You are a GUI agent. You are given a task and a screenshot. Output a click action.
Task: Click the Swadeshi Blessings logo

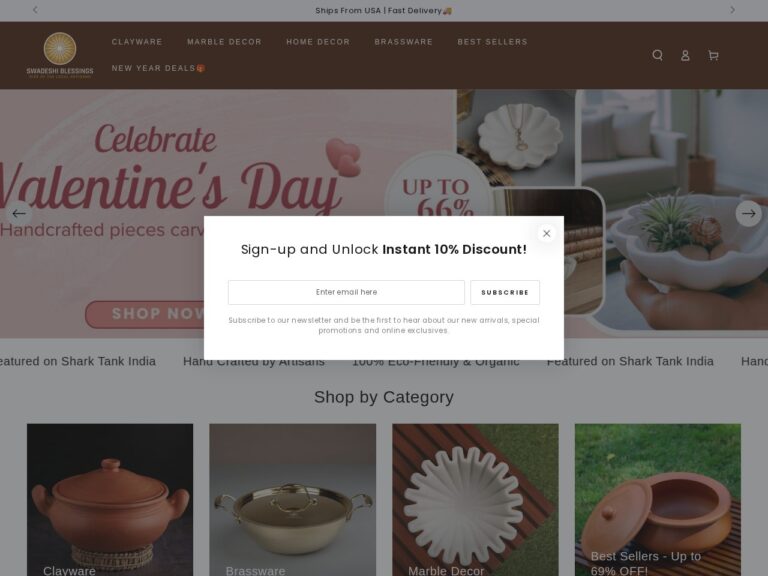click(60, 55)
